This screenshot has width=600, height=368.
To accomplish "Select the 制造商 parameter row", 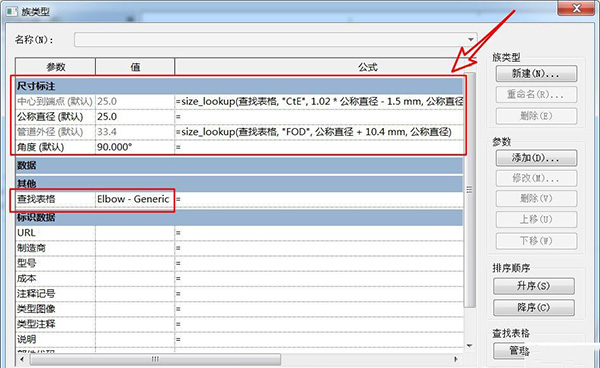I will [239, 248].
